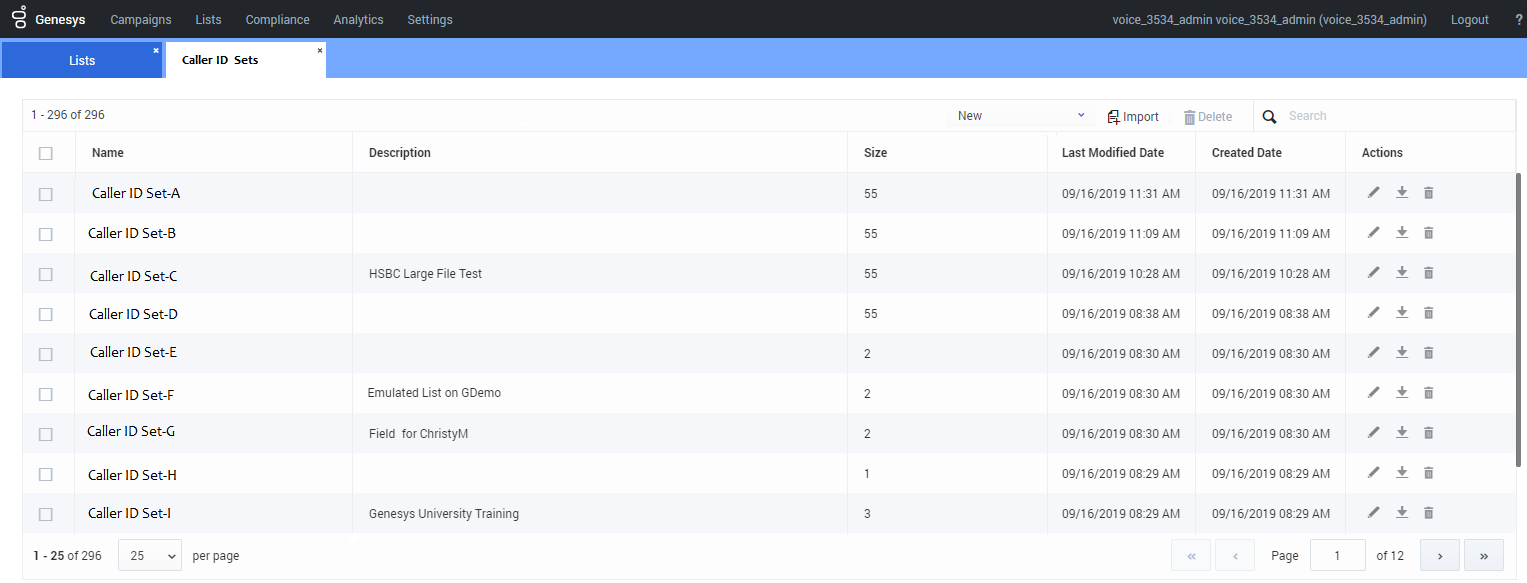Open the Campaigns menu
The height and width of the screenshot is (583, 1527).
click(141, 20)
